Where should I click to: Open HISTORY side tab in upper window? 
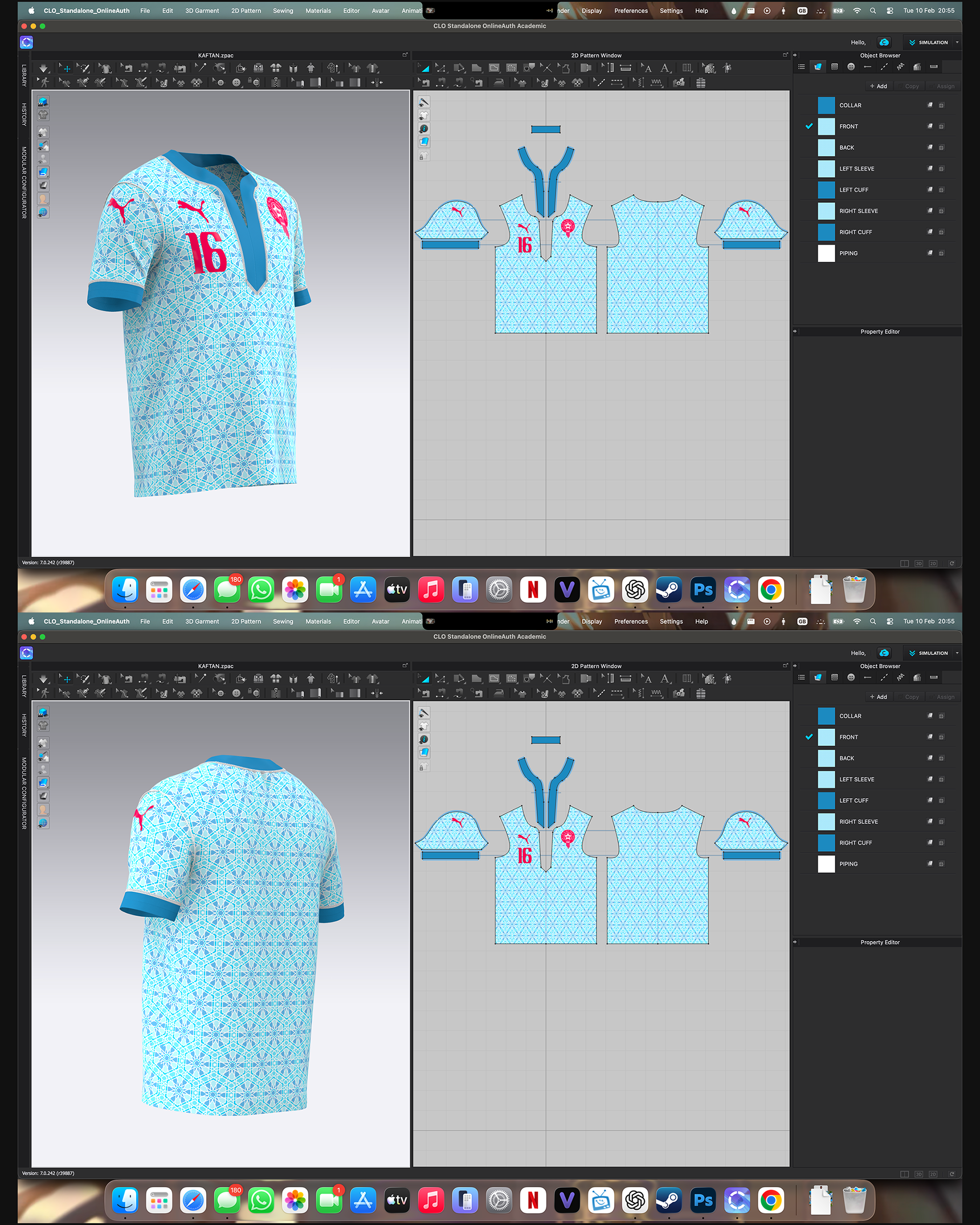point(24,114)
